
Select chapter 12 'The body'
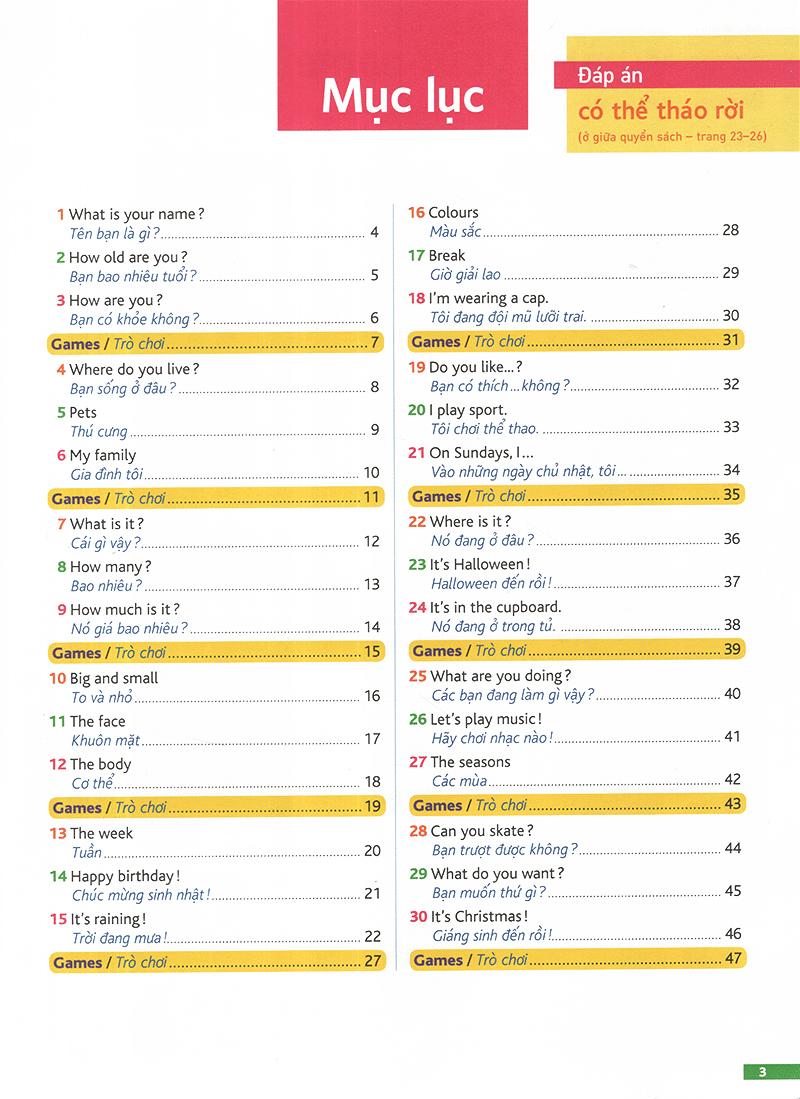215,773
